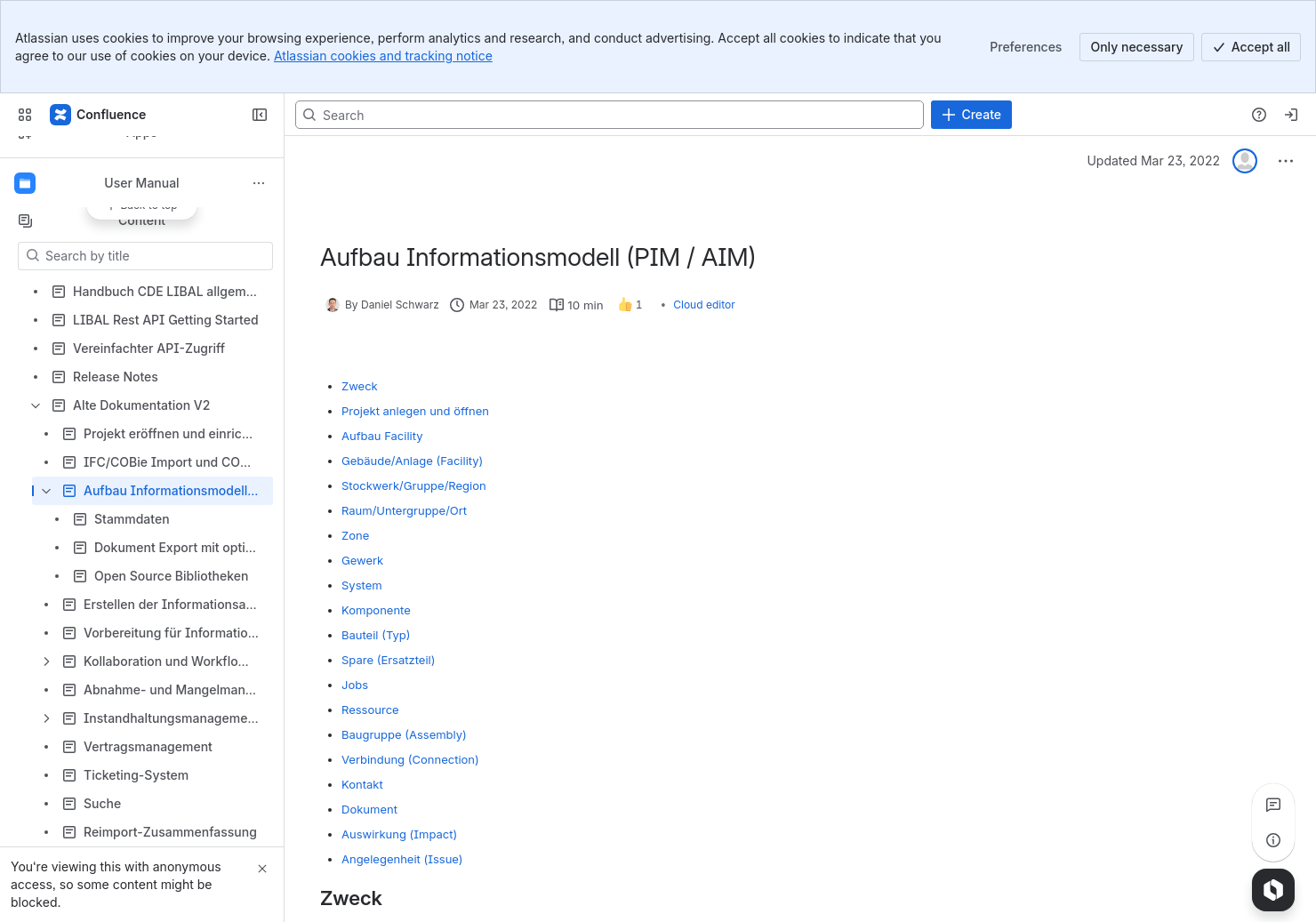Expand Instandhaltungsmanagement tree item
Screen dimensions: 1316x922
coord(46,718)
